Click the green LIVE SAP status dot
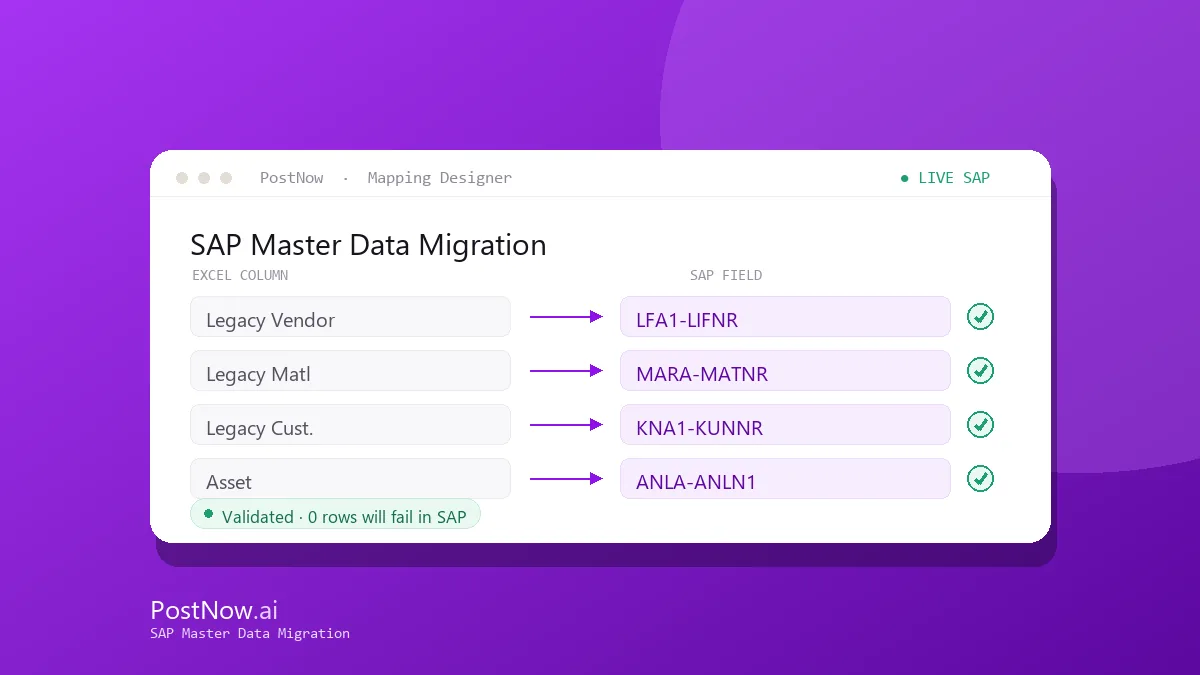This screenshot has height=675, width=1200. point(905,178)
